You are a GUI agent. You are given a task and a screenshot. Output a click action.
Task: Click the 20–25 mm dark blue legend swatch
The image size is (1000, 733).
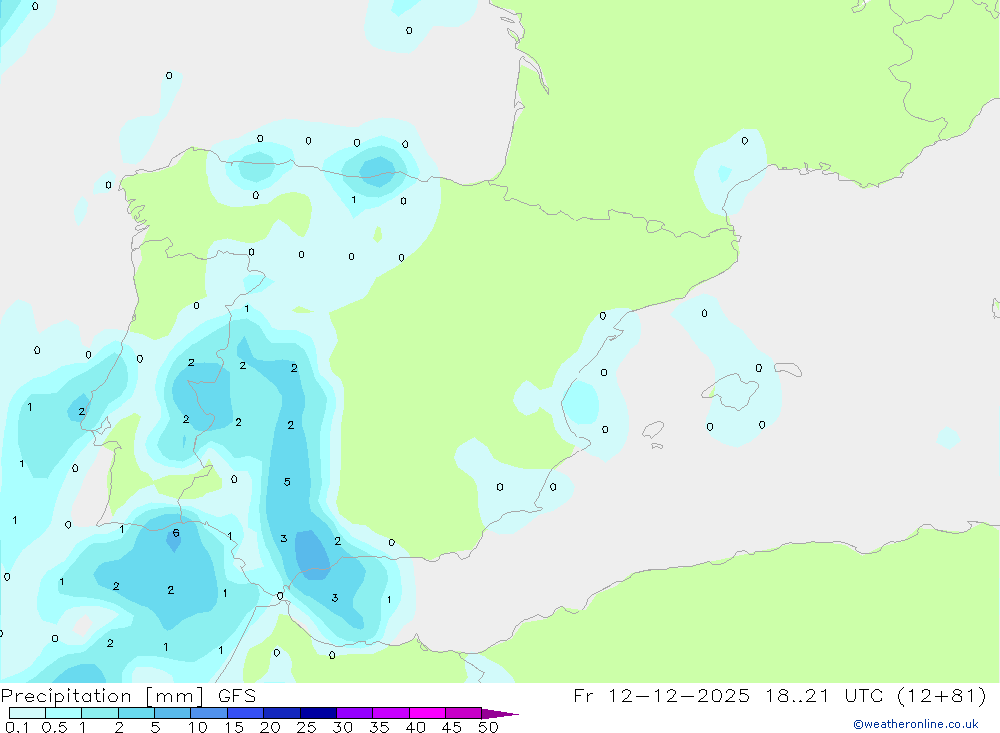coord(282,713)
